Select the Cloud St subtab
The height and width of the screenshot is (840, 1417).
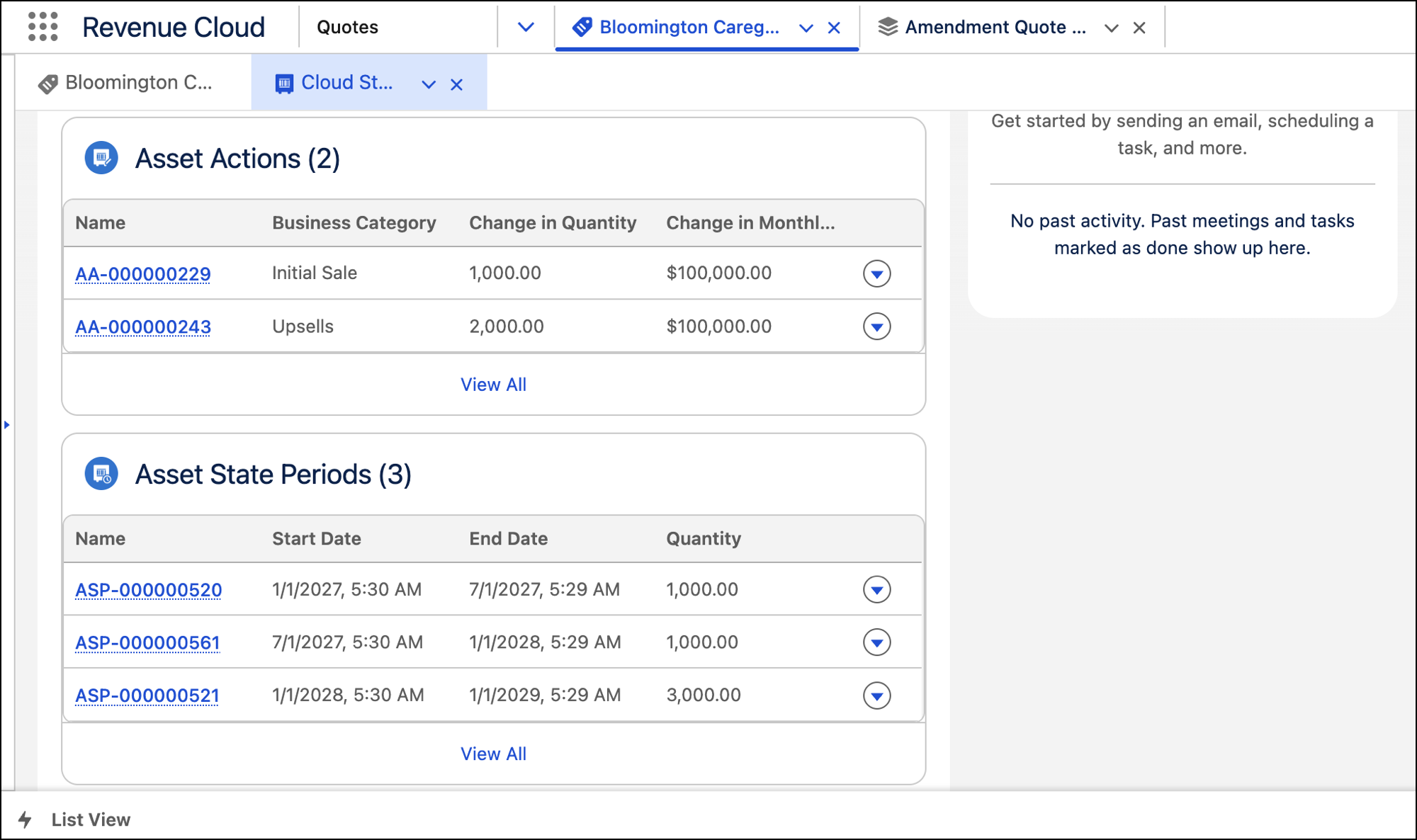346,83
